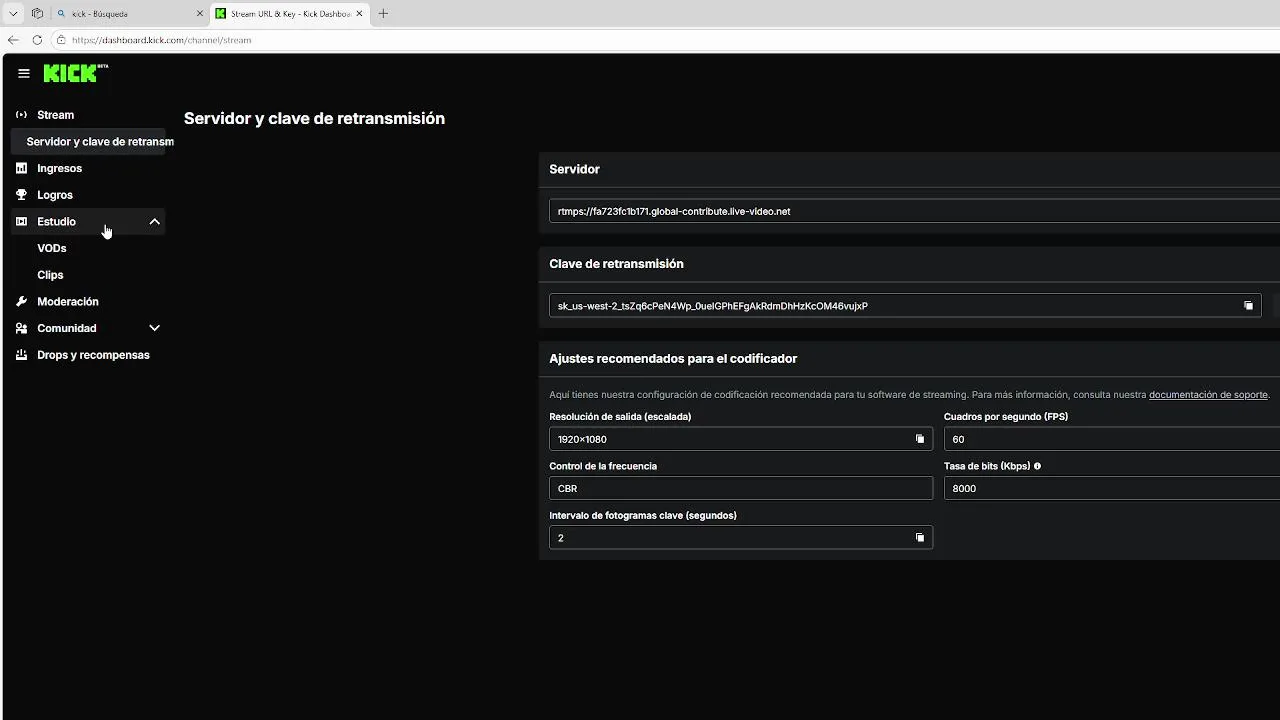Viewport: 1280px width, 720px height.
Task: Show the info tooltip for Tasa de bits
Action: [1037, 466]
